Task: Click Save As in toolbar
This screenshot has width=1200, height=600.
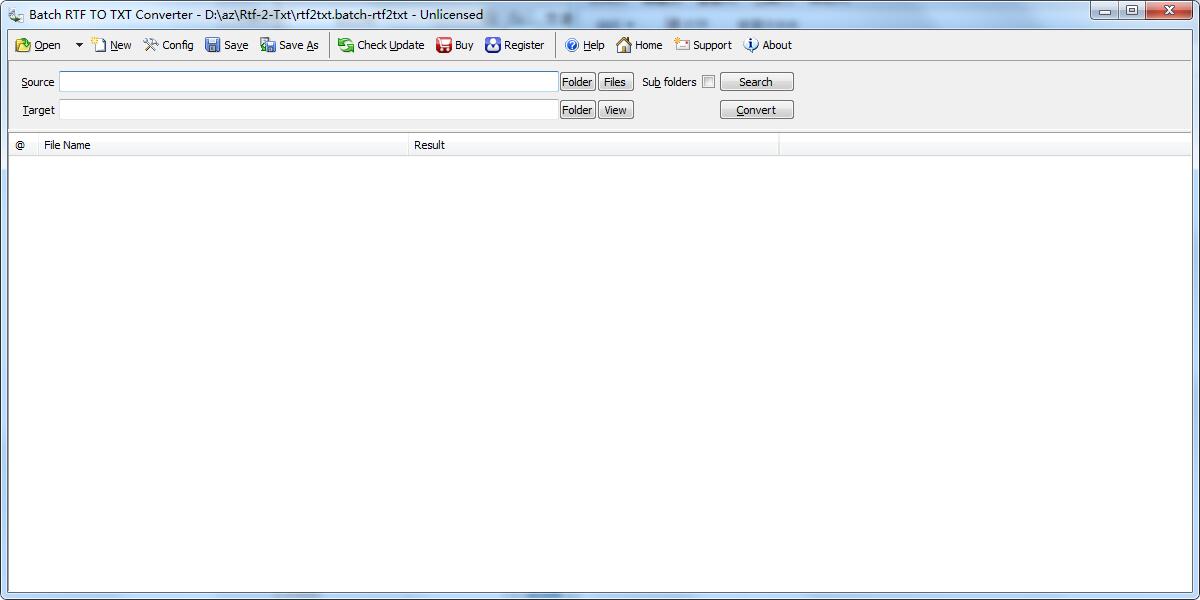Action: (x=289, y=45)
